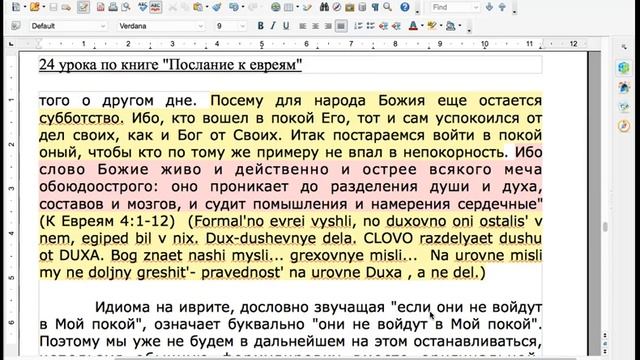Select the Format Paintbrush tool
This screenshot has width=640, height=360.
pos(217,7)
